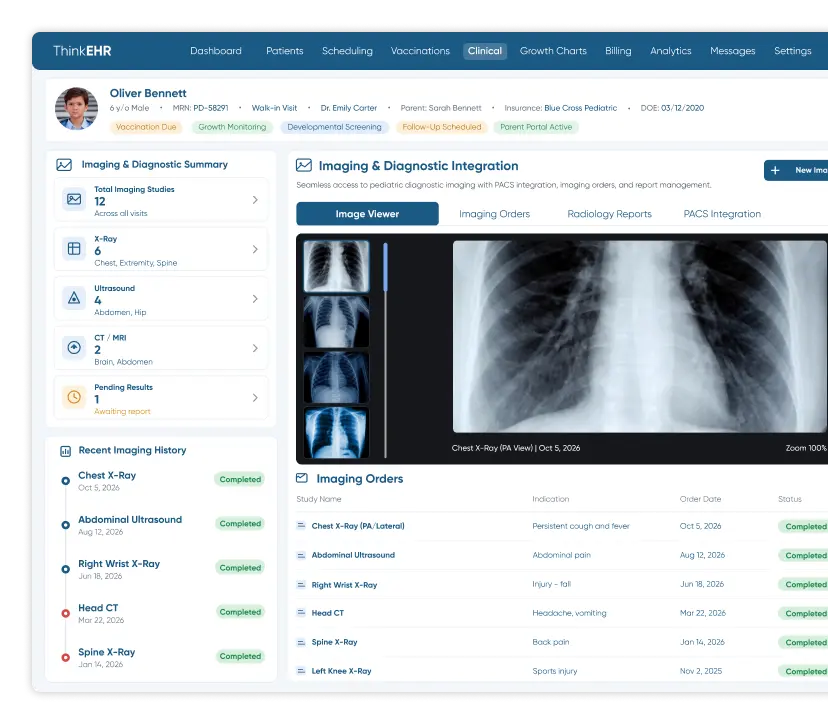
Task: Click the Growth Monitoring tag
Action: 232,127
